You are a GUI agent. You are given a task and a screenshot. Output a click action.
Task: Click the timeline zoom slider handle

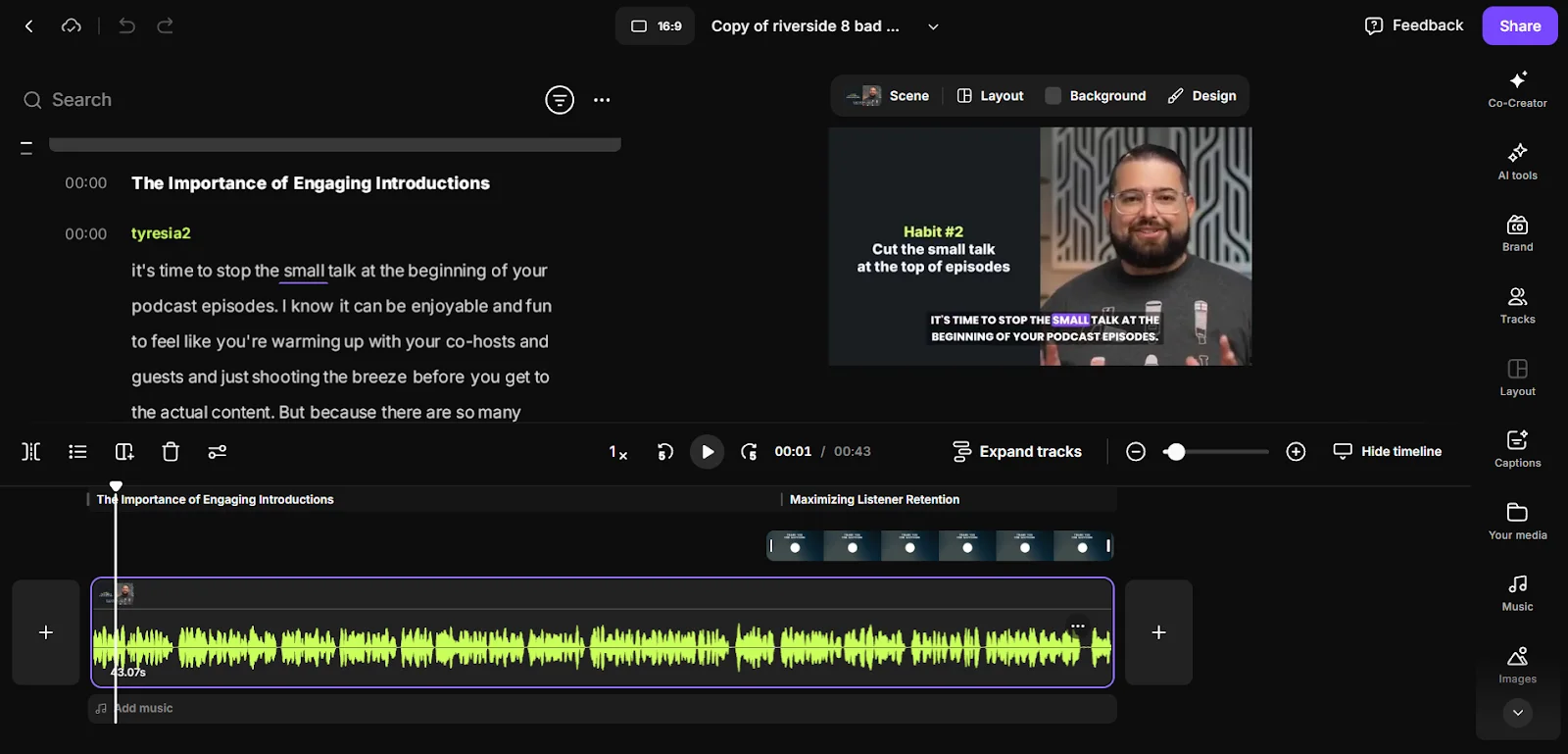[x=1176, y=452]
